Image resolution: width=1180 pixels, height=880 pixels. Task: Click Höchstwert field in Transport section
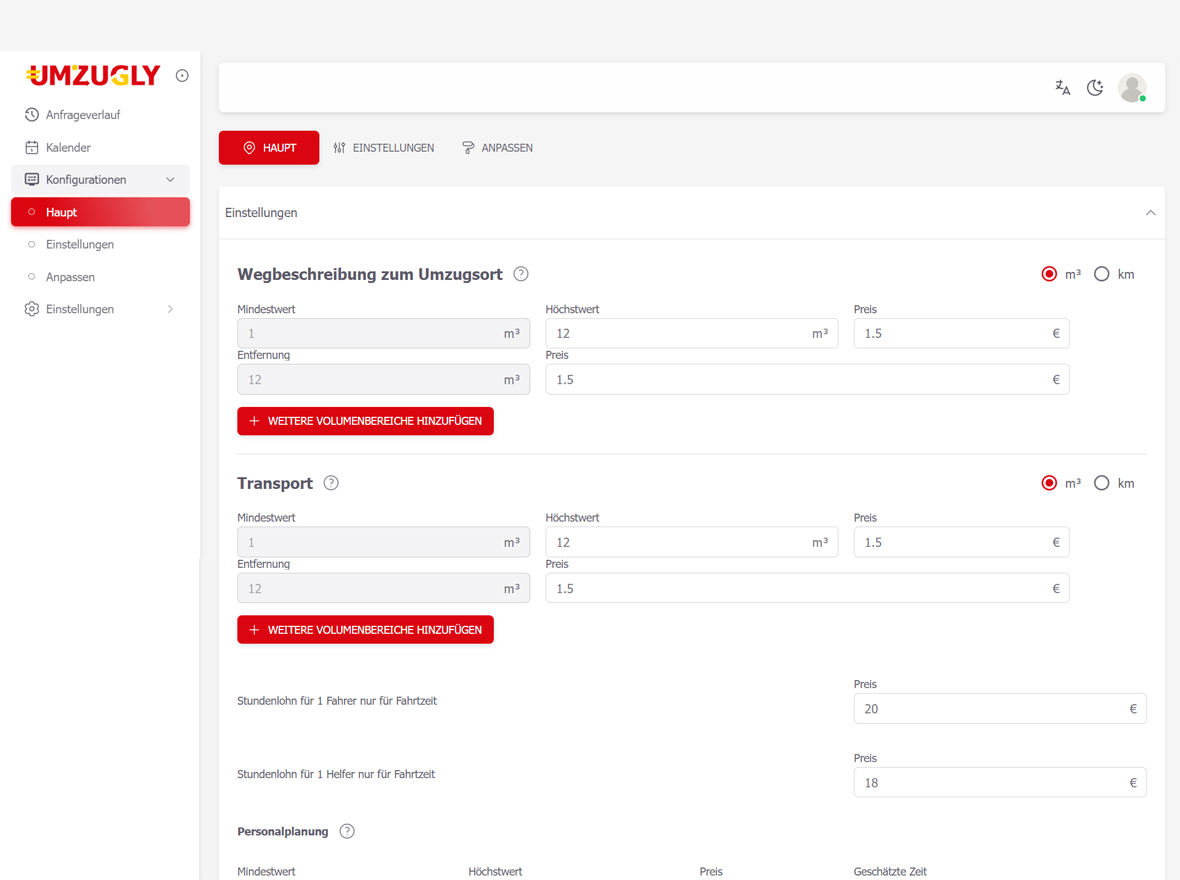pos(680,542)
